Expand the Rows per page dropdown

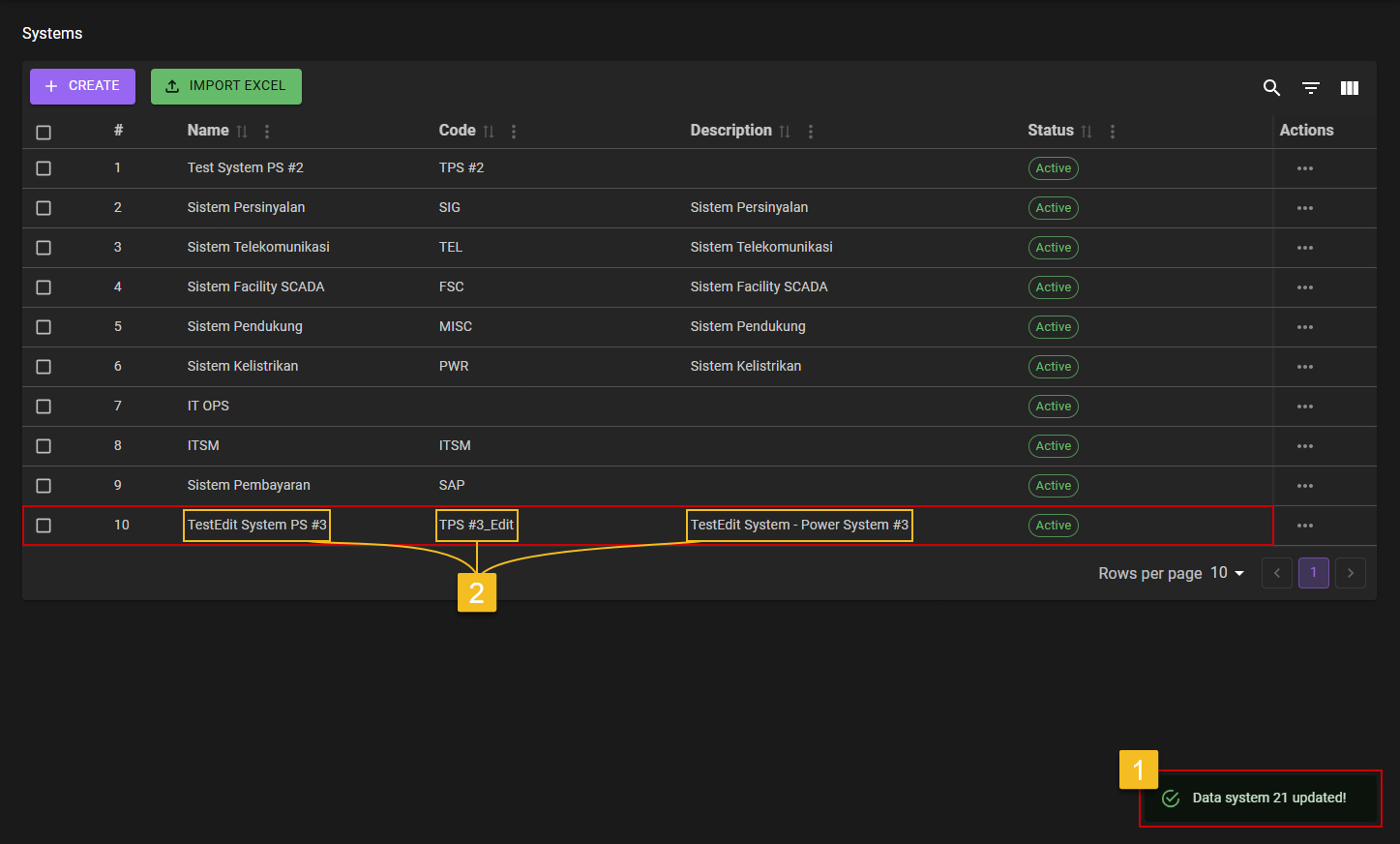pos(1227,573)
